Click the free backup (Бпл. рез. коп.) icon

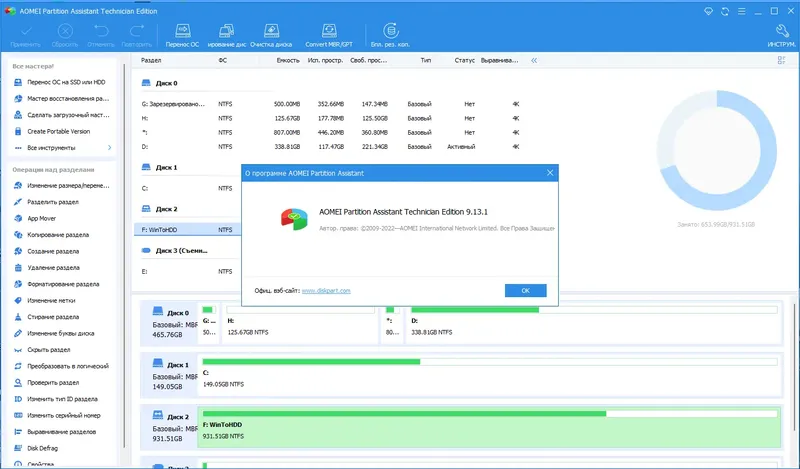[x=390, y=35]
